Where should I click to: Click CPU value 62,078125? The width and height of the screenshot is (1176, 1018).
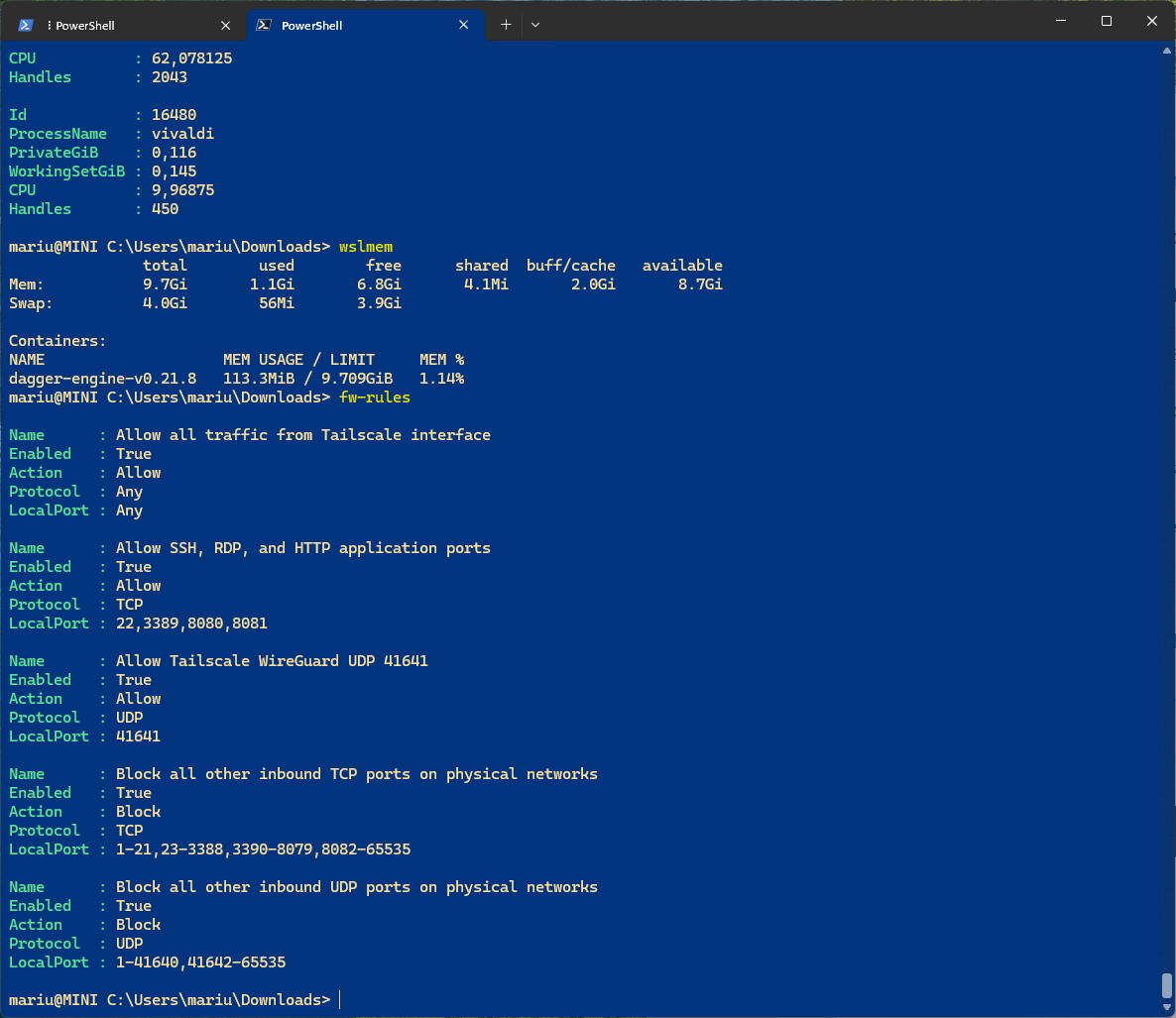point(192,58)
